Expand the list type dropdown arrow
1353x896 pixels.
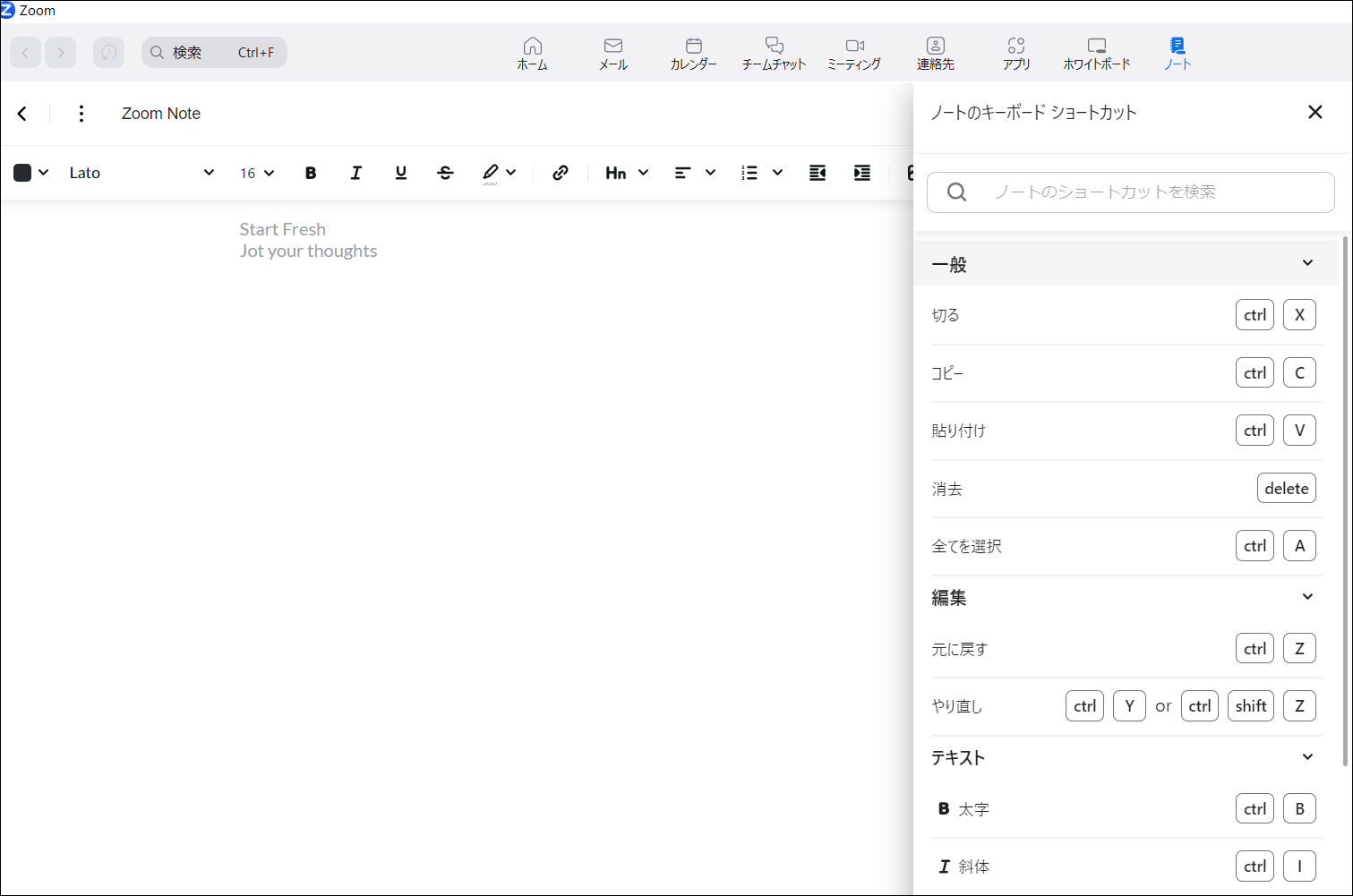777,173
